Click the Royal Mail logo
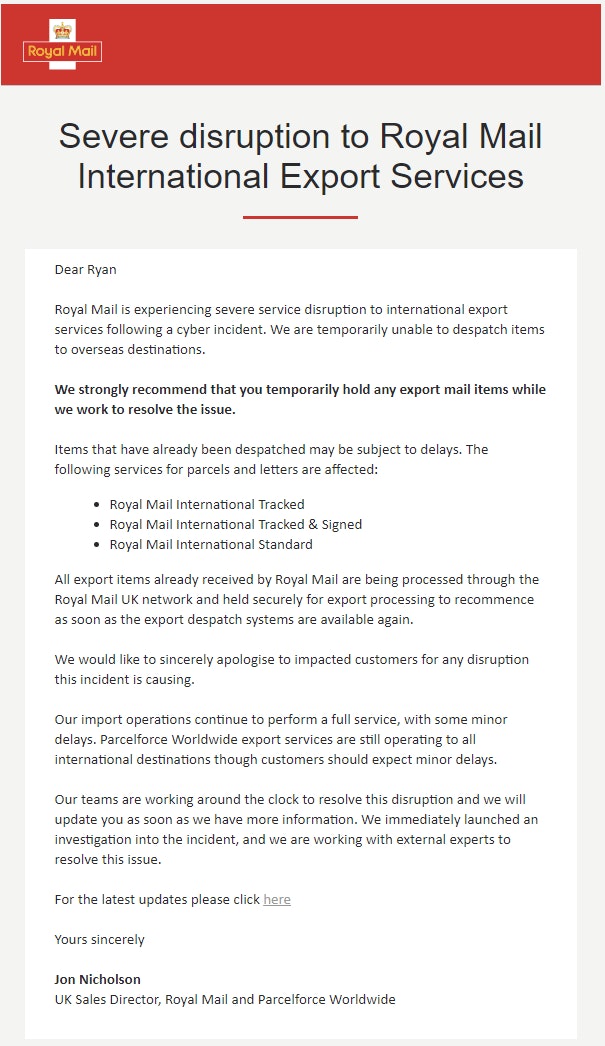Image resolution: width=605 pixels, height=1046 pixels. coord(63,45)
